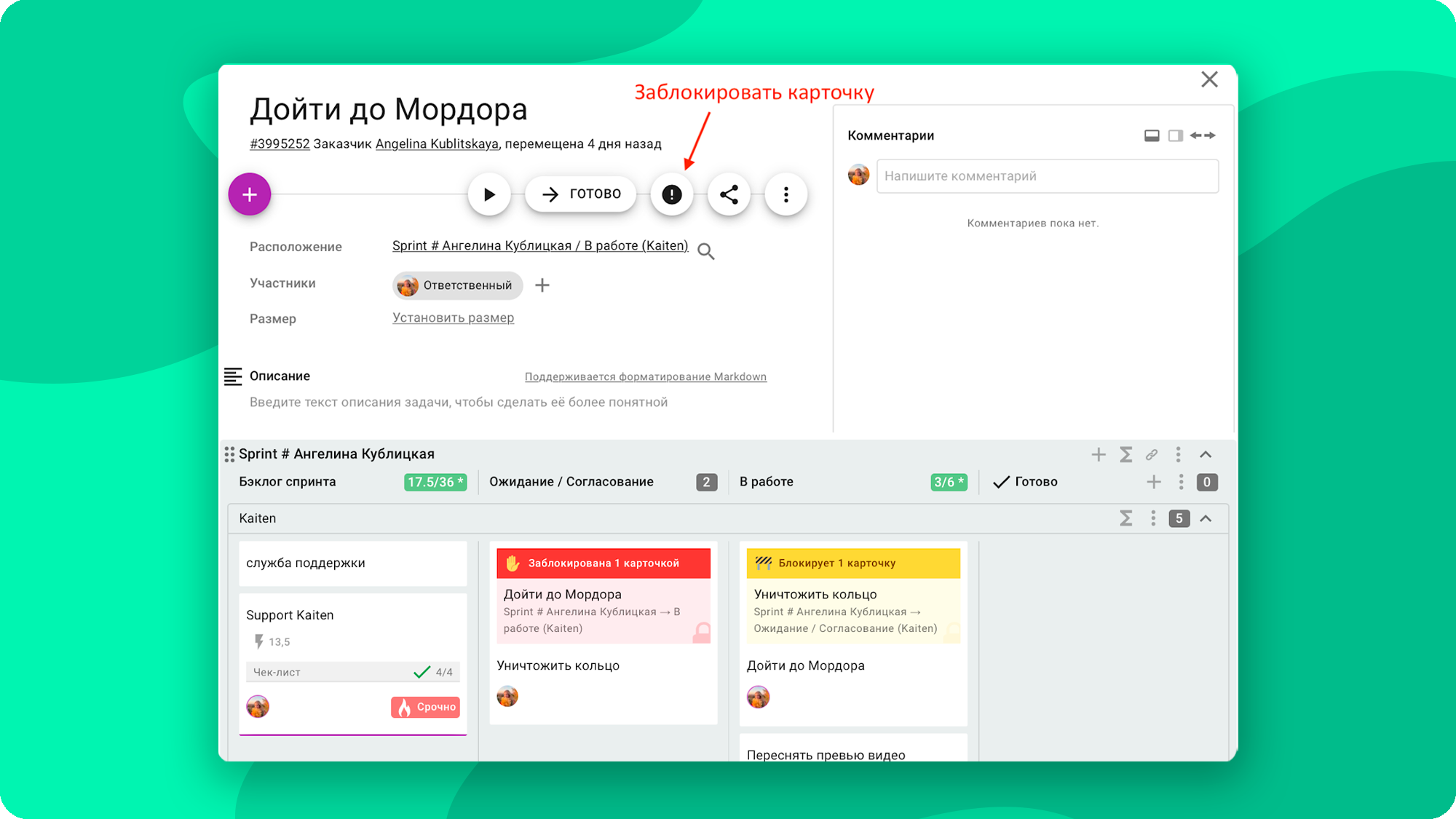This screenshot has width=1456, height=819.
Task: Open Angelina Kublitskaya profile link
Action: coord(437,143)
